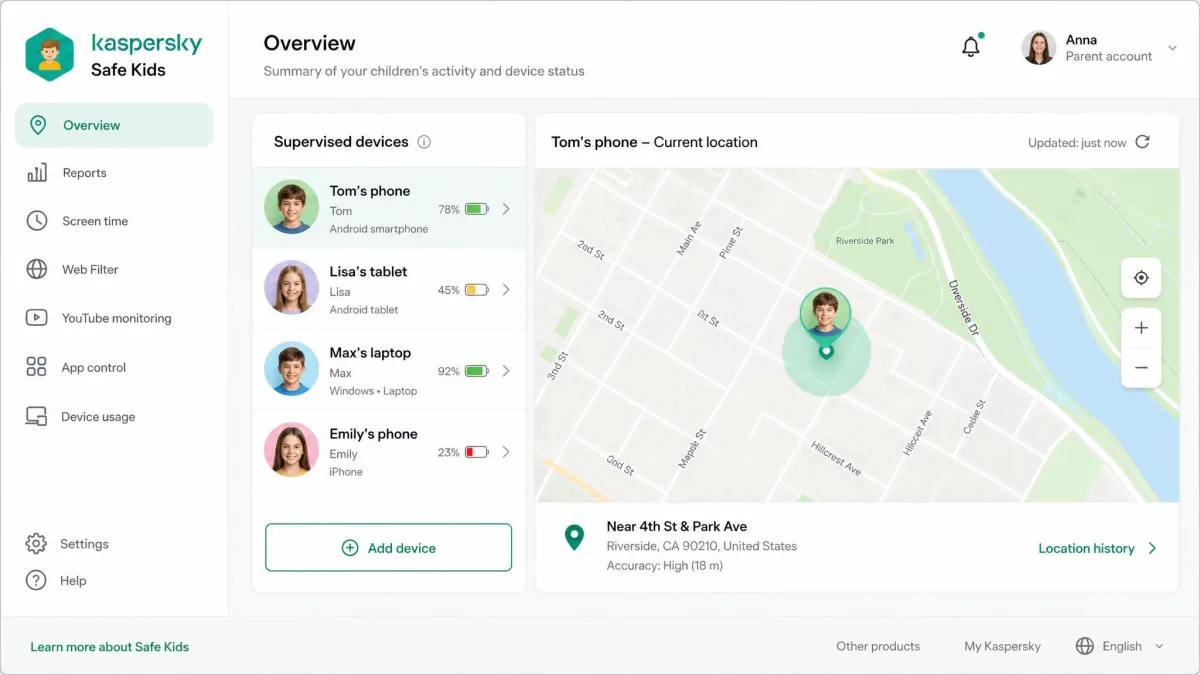The height and width of the screenshot is (675, 1200).
Task: Expand Emily's phone details chevron
Action: tap(506, 452)
